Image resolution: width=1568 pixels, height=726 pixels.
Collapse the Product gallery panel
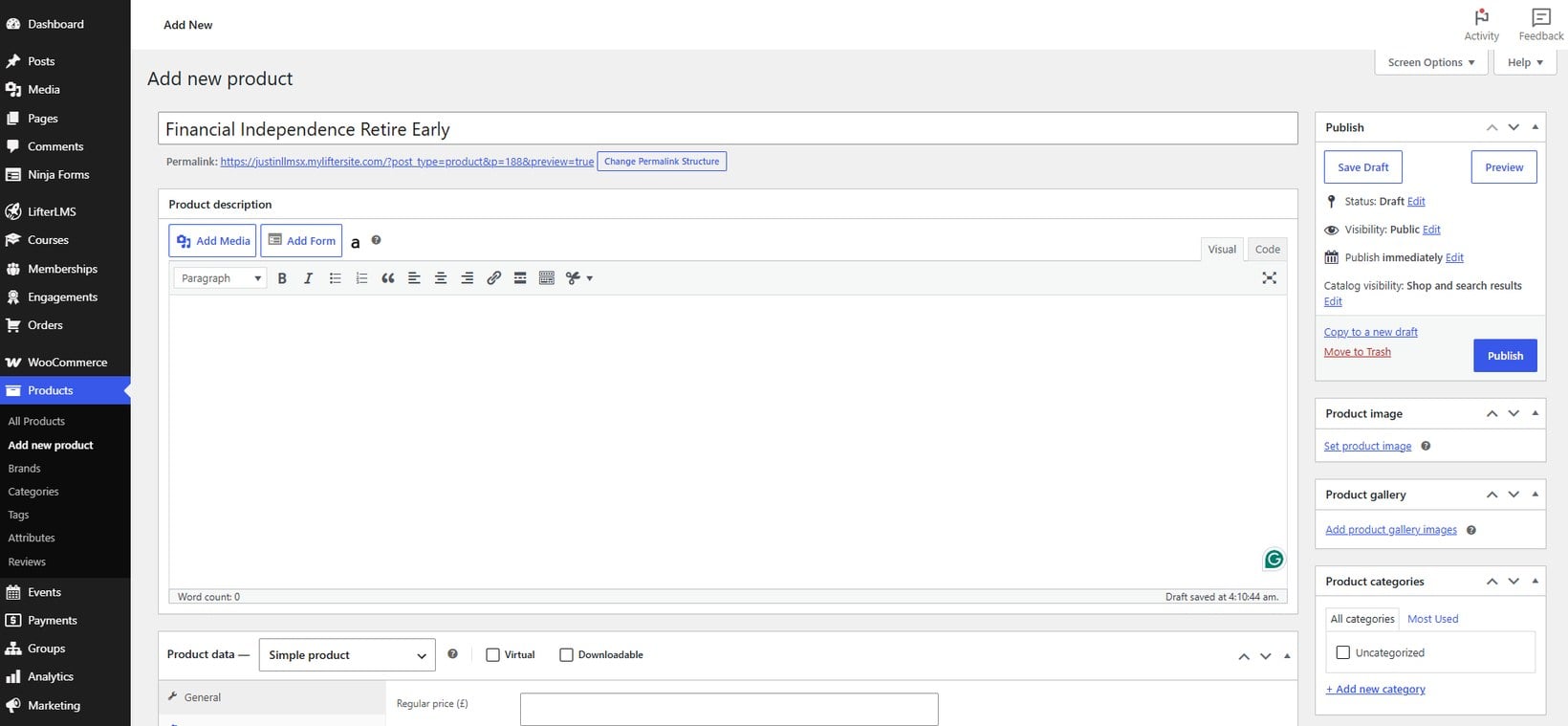coord(1535,495)
